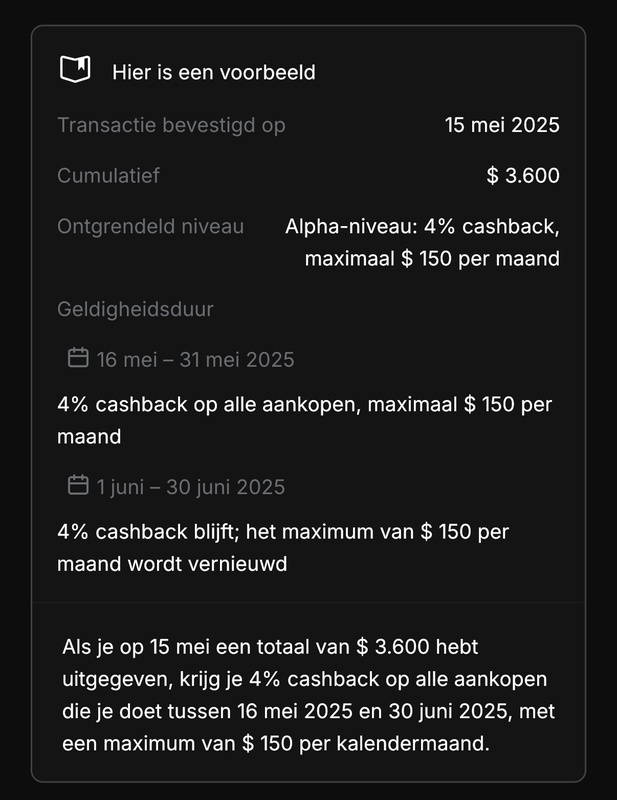Click the 'Transactie bevestigd op' label
This screenshot has width=617, height=800.
point(171,125)
